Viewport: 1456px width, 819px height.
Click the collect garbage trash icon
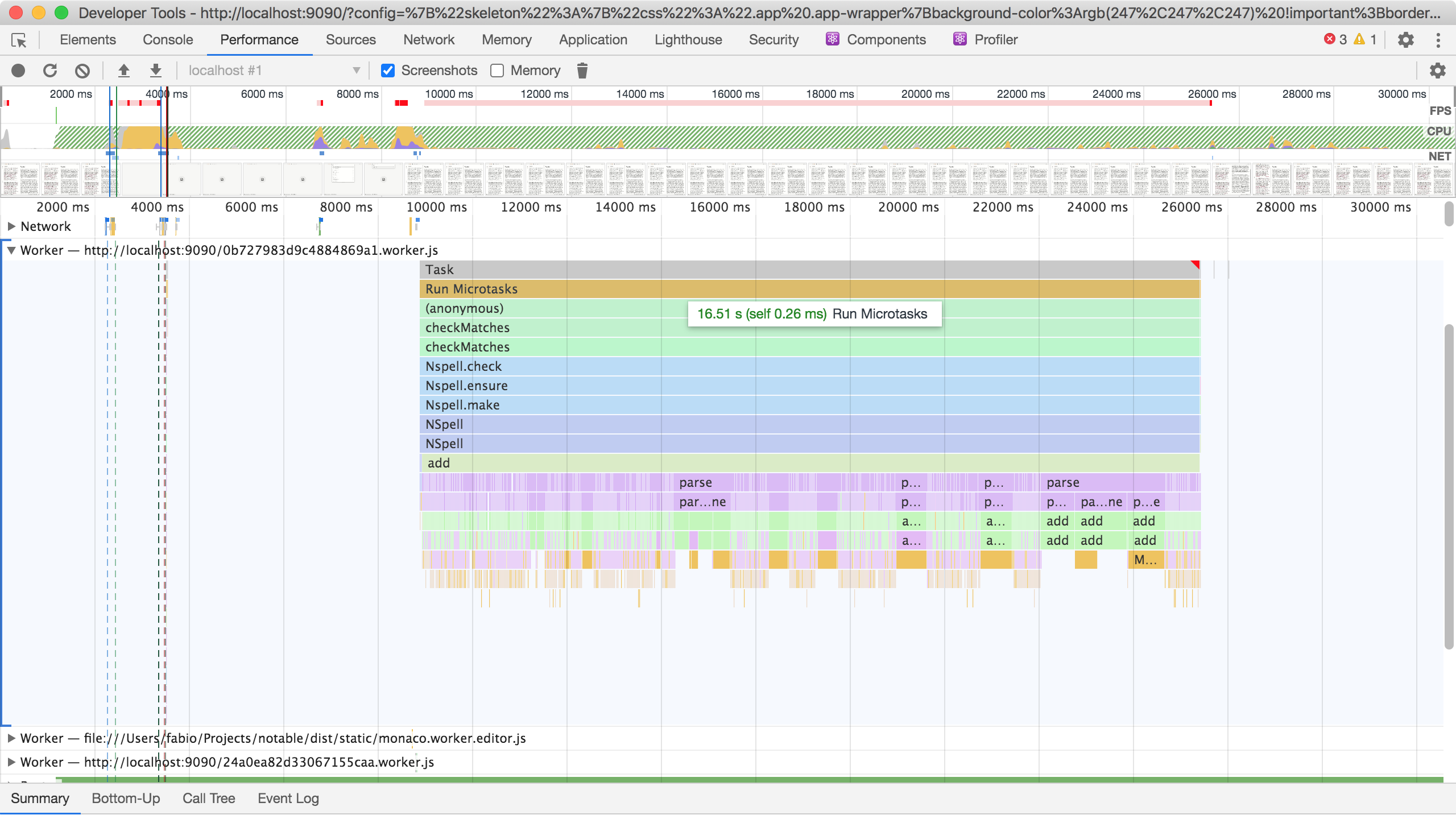tap(582, 71)
